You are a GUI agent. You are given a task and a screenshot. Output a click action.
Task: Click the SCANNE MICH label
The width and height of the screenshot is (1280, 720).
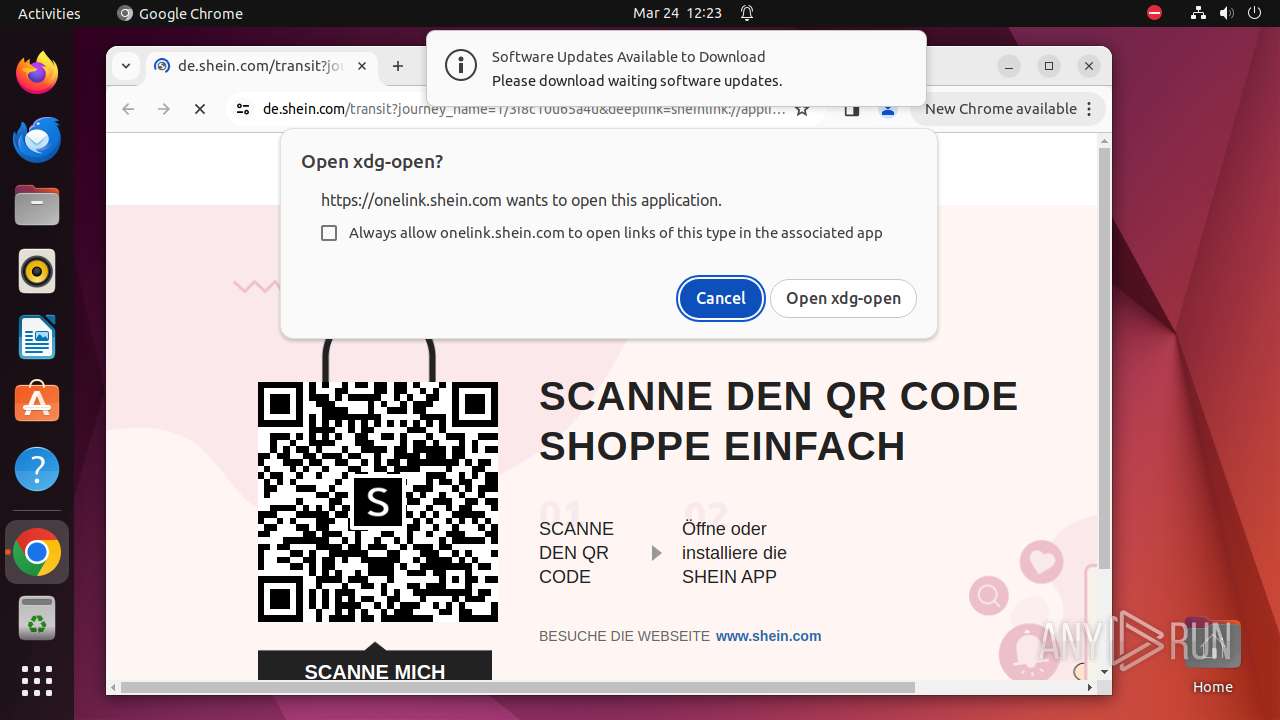(375, 672)
